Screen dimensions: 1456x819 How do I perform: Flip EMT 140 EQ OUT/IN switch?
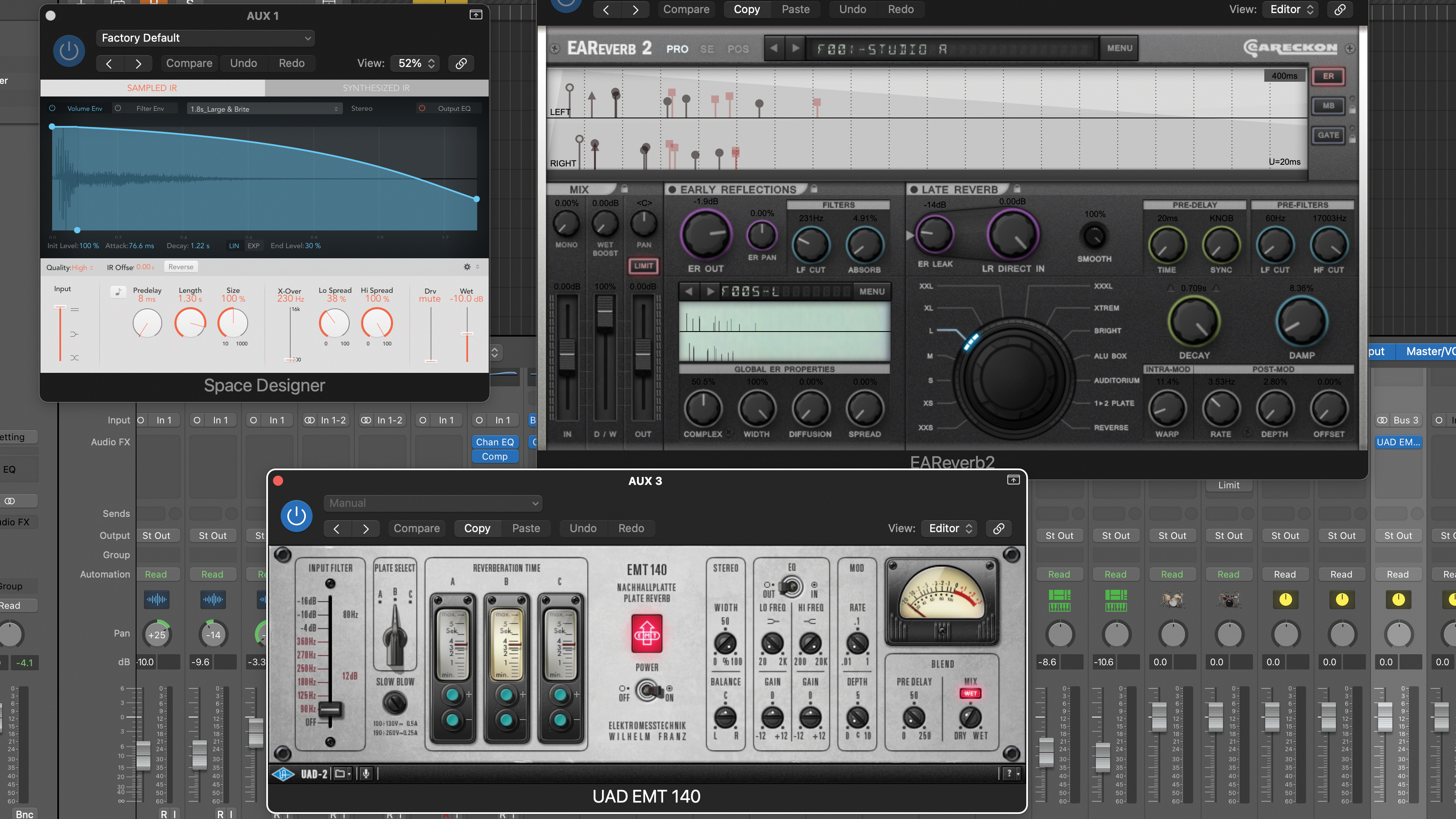pyautogui.click(x=790, y=587)
